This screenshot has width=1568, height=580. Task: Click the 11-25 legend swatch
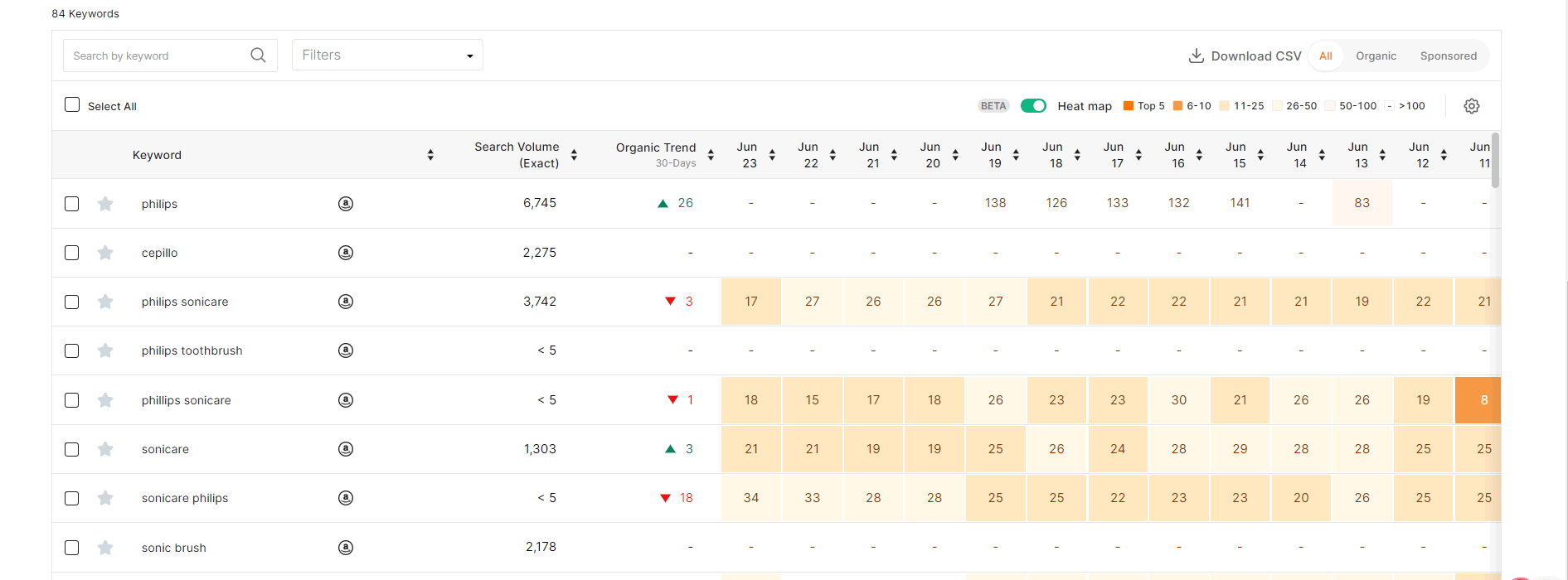point(1225,105)
